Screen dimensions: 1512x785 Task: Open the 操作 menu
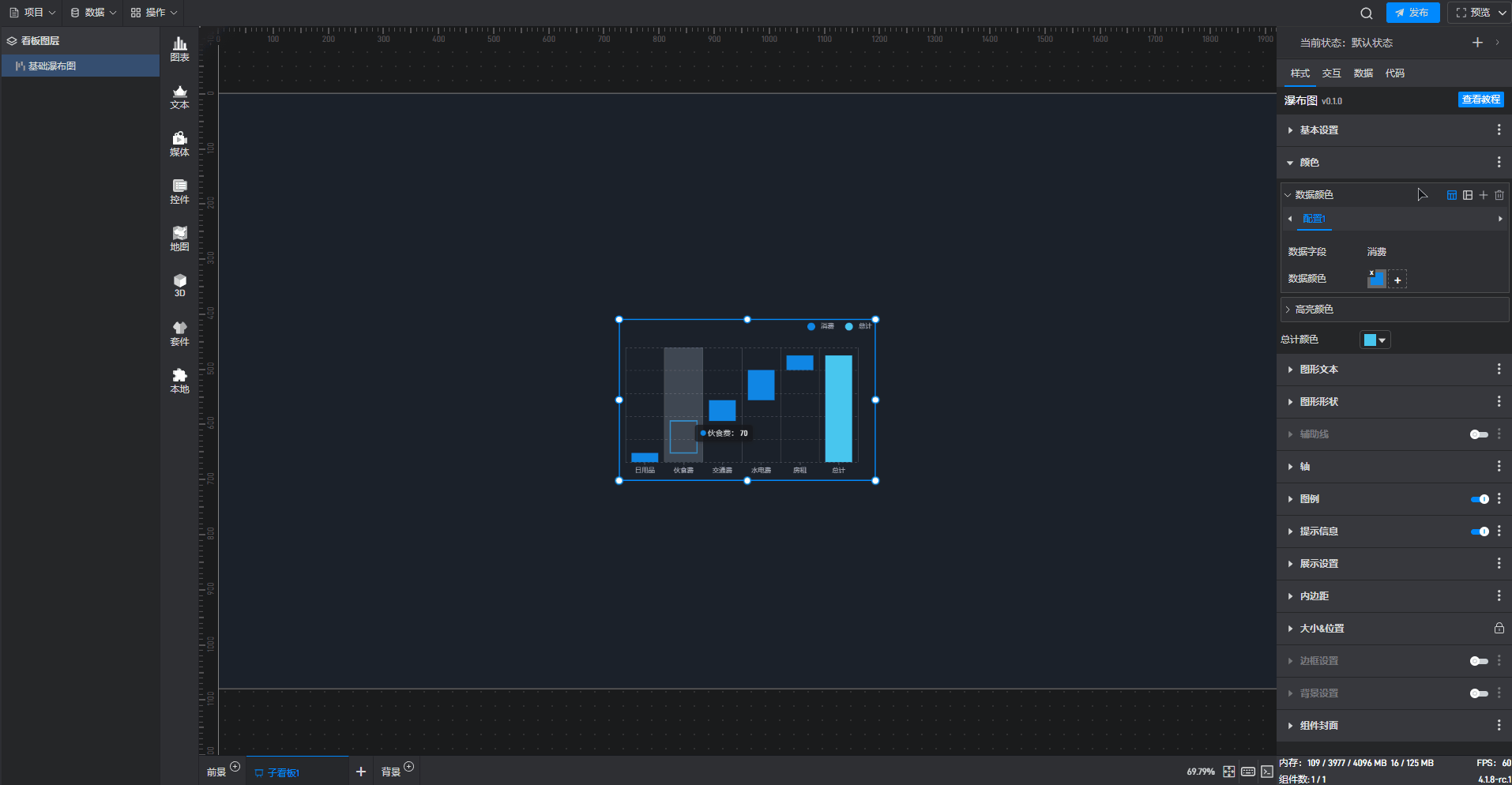click(x=154, y=13)
